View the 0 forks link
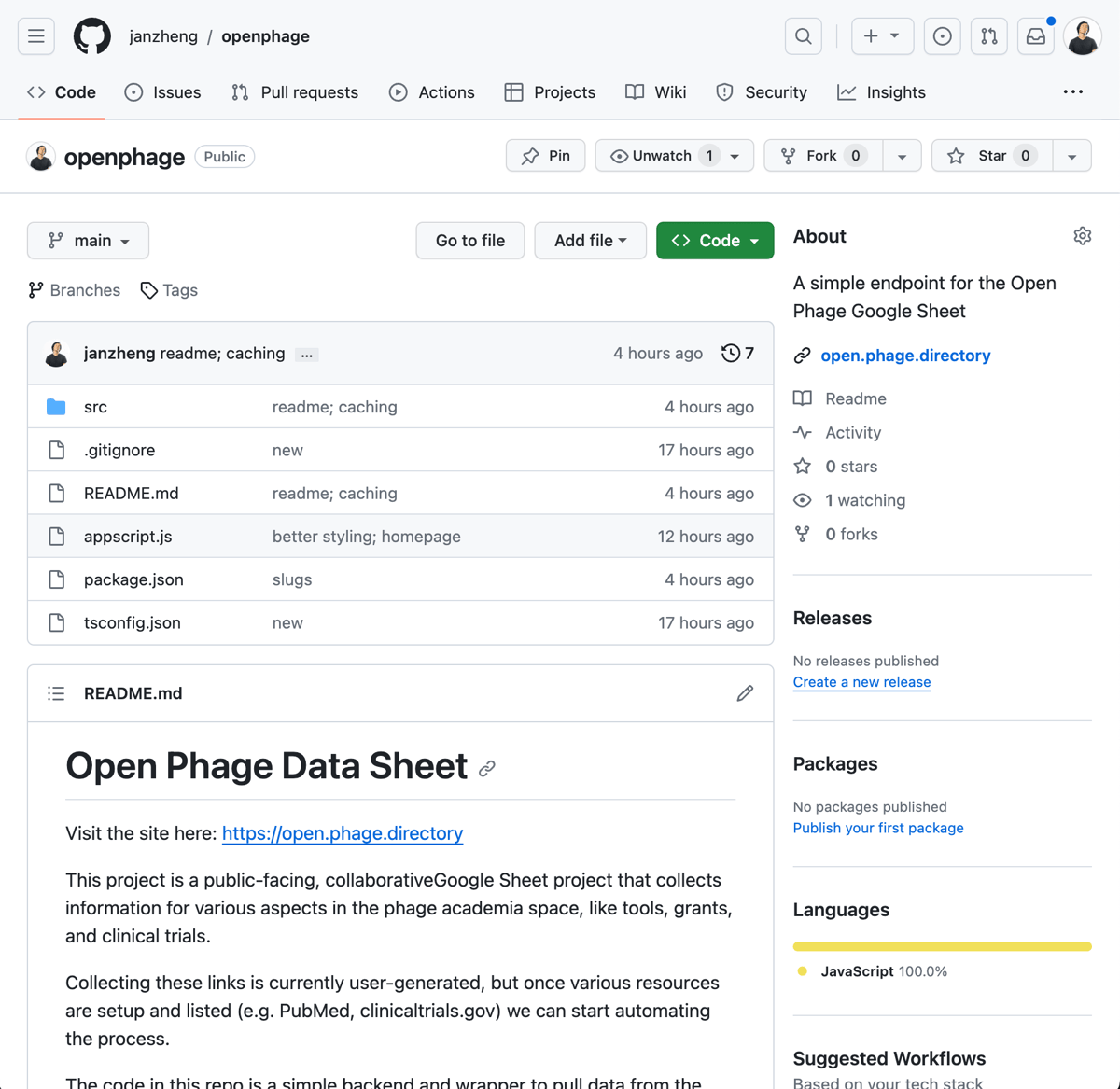The height and width of the screenshot is (1089, 1120). [836, 534]
